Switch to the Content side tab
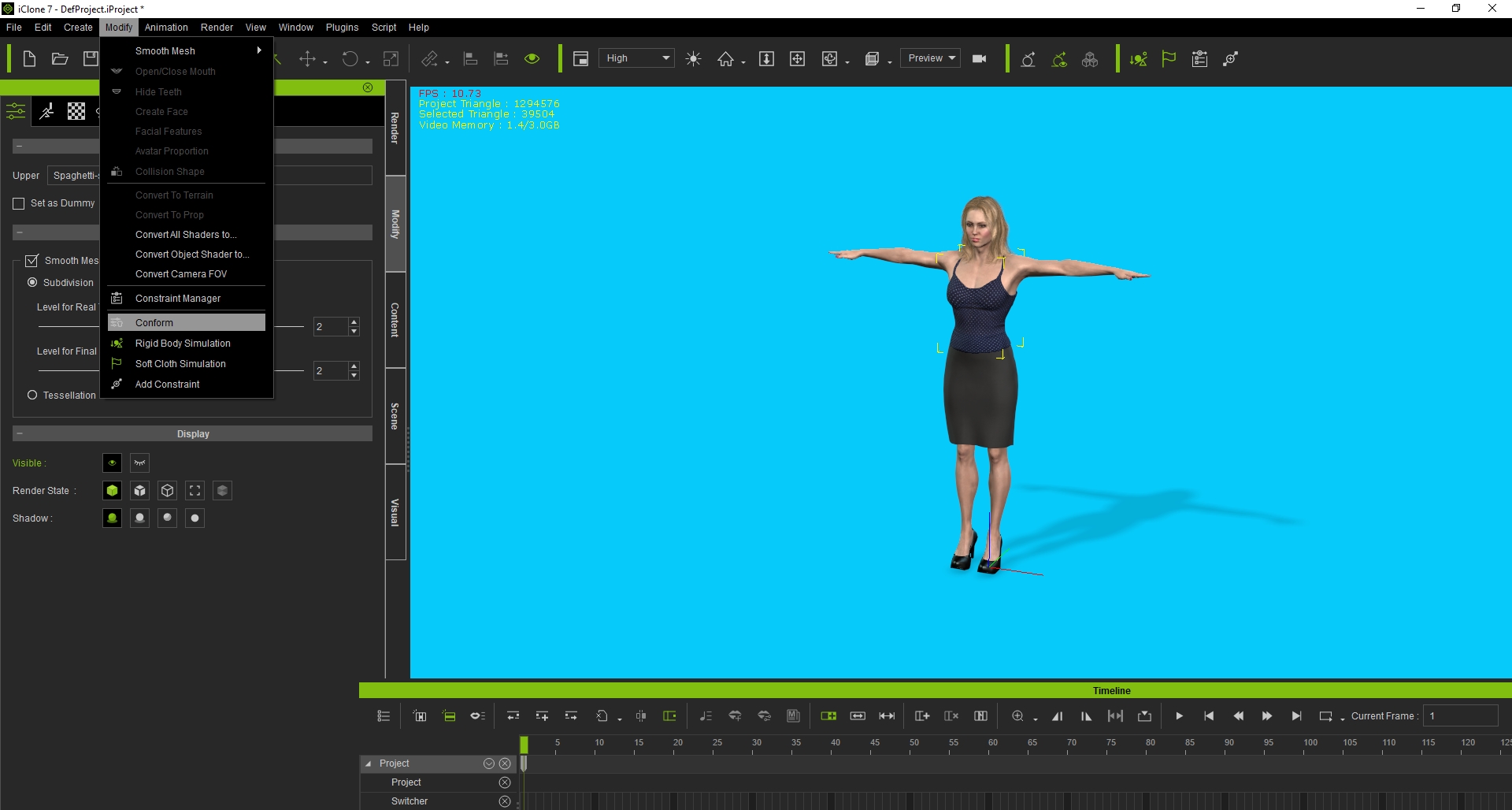 point(395,320)
